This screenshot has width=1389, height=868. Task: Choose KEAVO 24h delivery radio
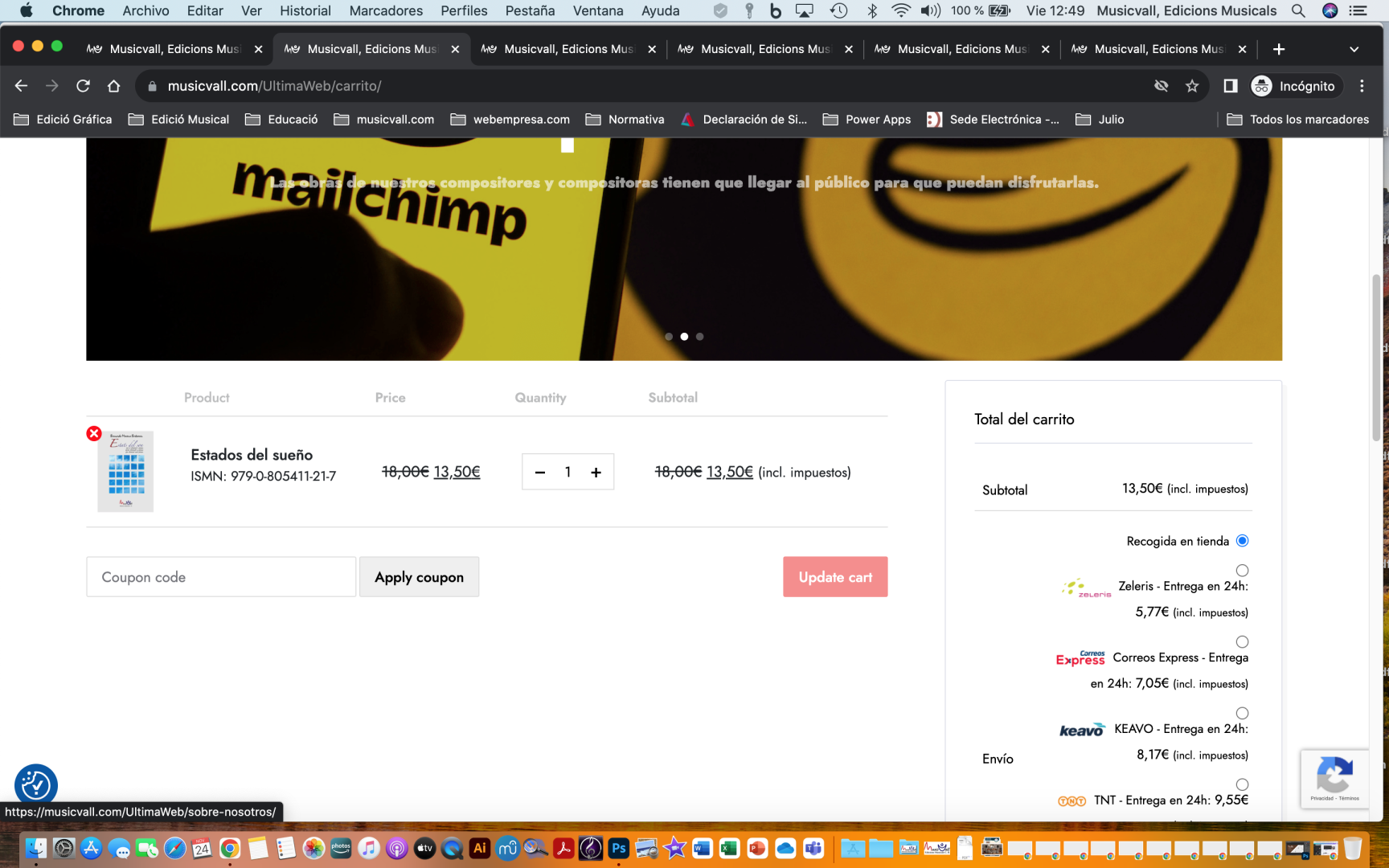click(1242, 714)
